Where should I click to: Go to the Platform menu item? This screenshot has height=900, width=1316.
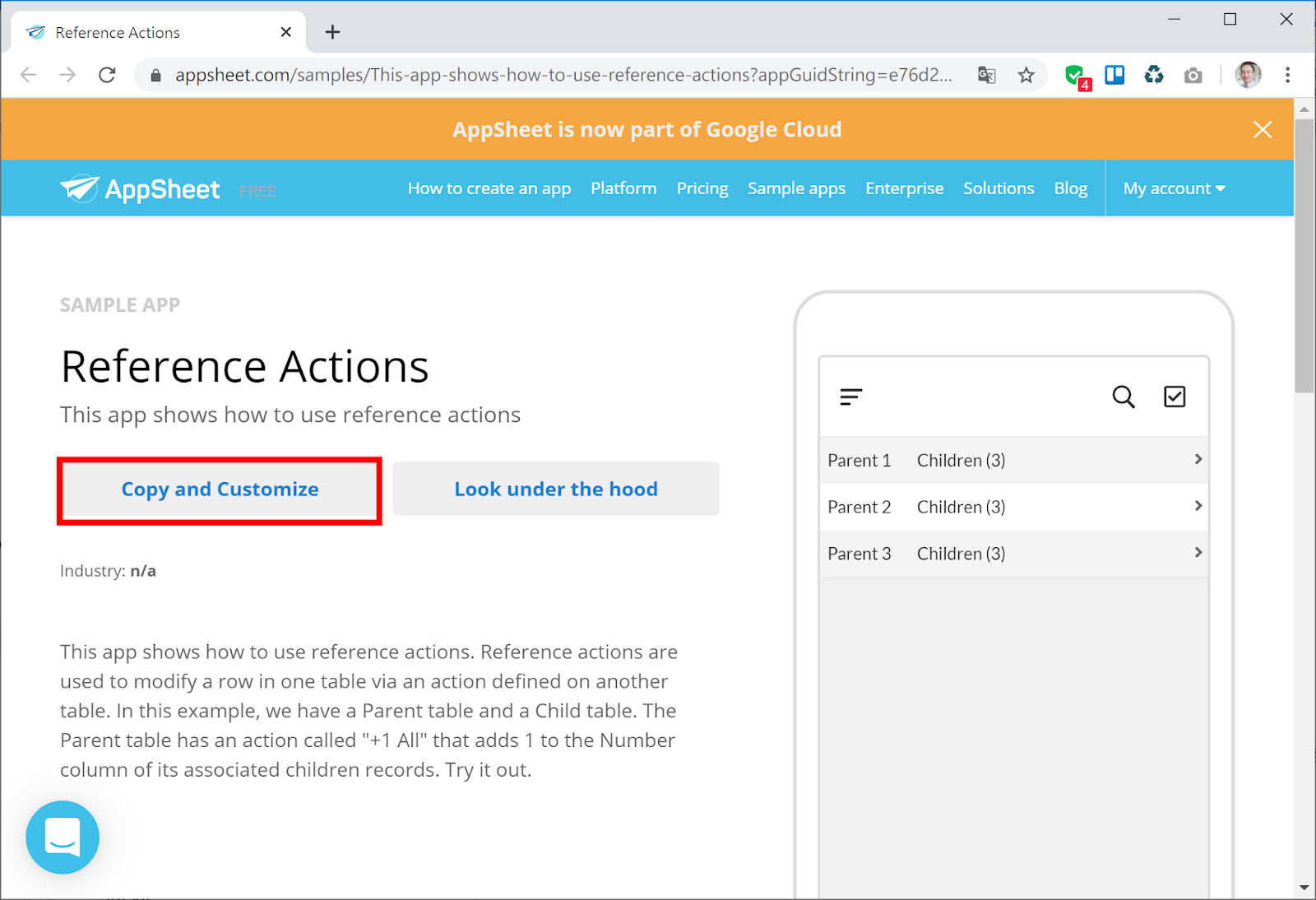[x=623, y=188]
